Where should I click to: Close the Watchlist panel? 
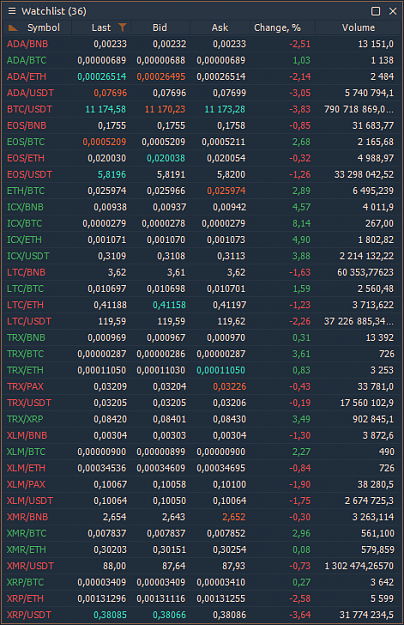393,11
